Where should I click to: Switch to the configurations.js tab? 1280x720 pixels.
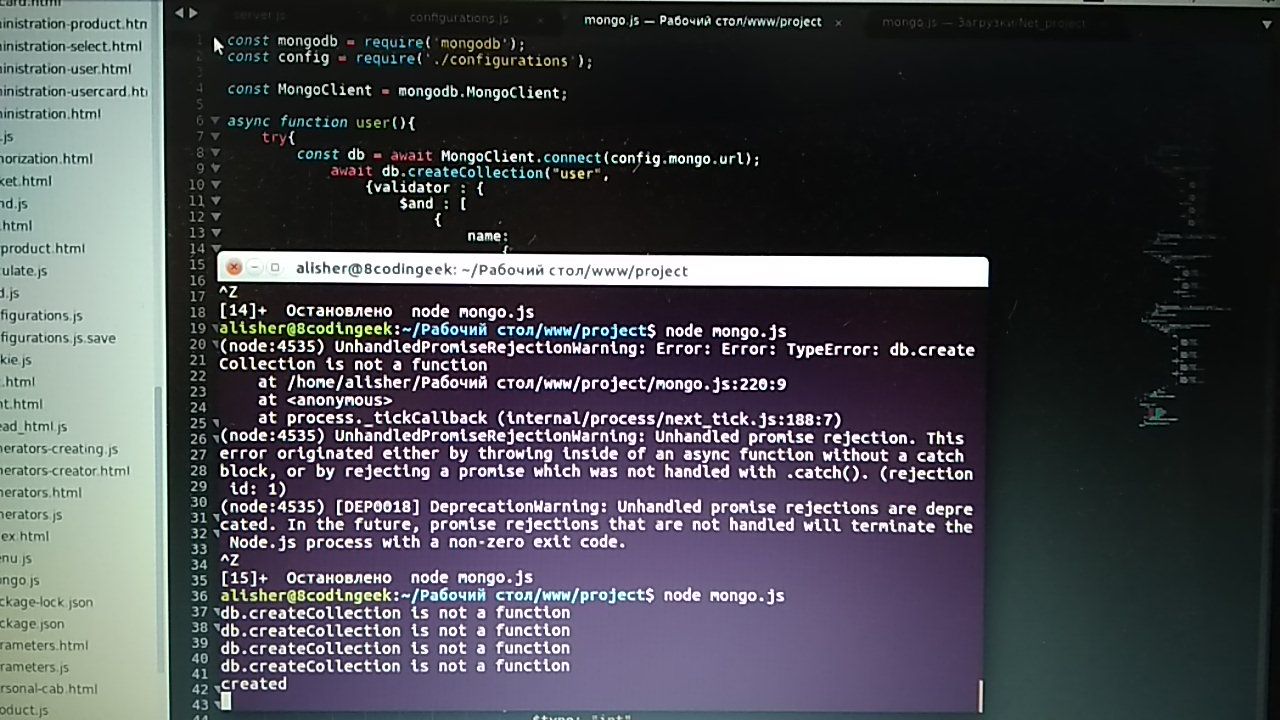[459, 18]
